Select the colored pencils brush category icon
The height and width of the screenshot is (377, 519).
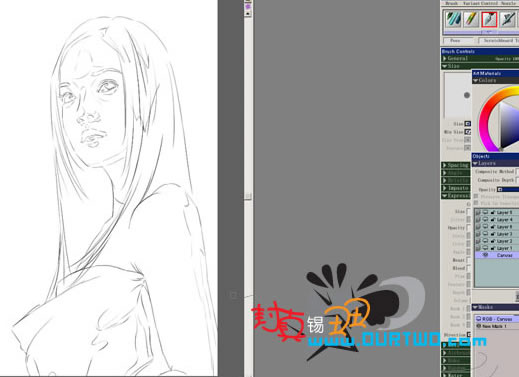pos(471,19)
